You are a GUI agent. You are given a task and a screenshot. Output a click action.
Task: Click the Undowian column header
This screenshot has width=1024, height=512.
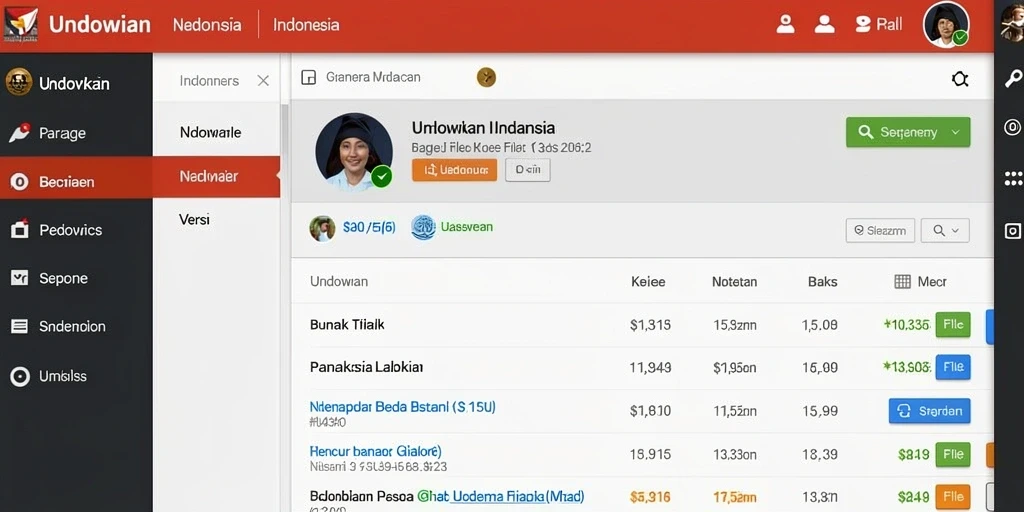coord(339,281)
